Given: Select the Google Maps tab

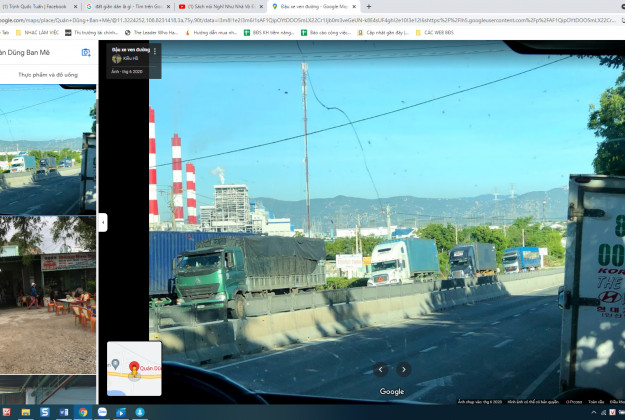Looking at the screenshot, I should 314,6.
